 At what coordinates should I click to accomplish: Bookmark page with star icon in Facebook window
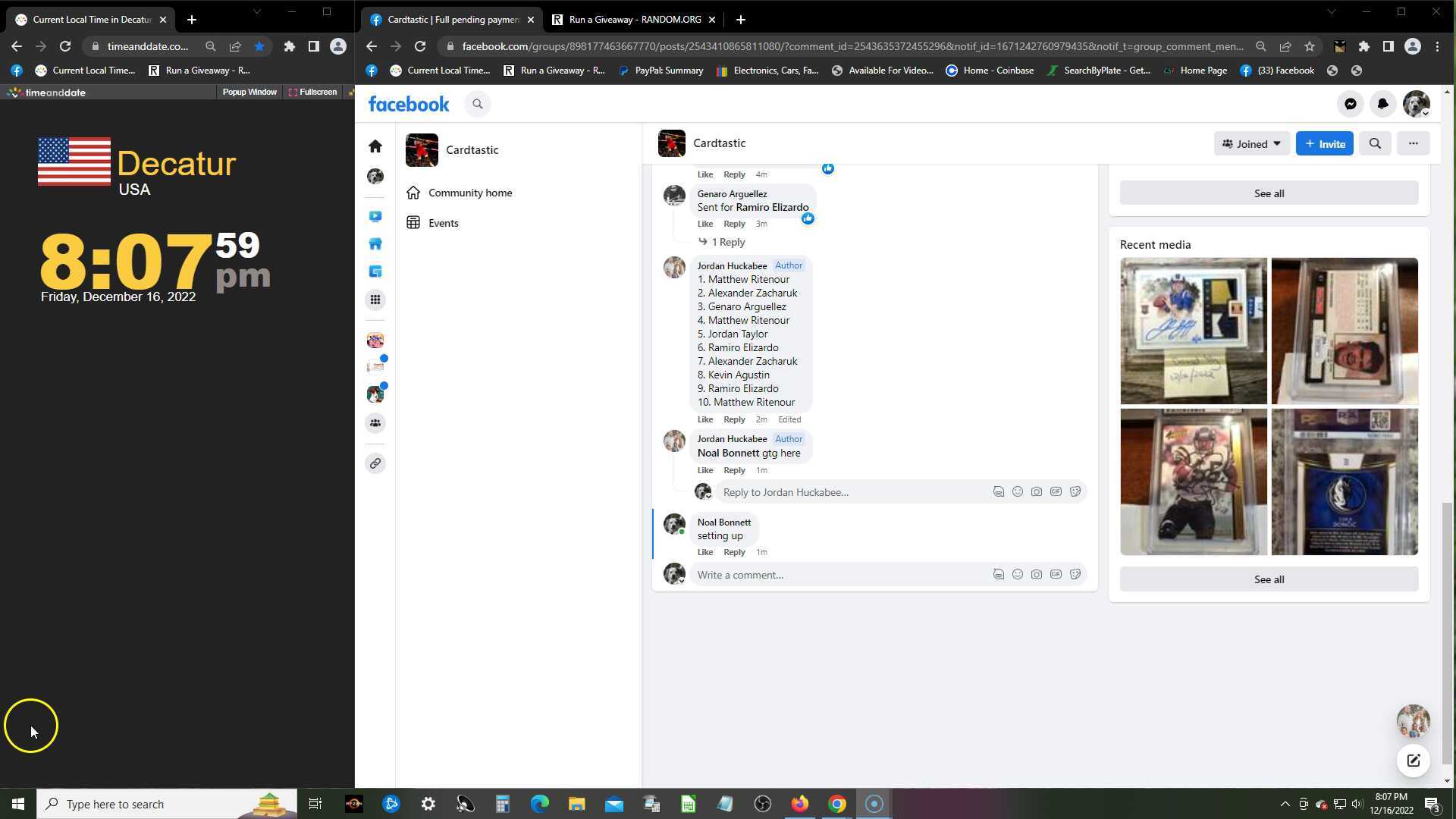click(1310, 46)
